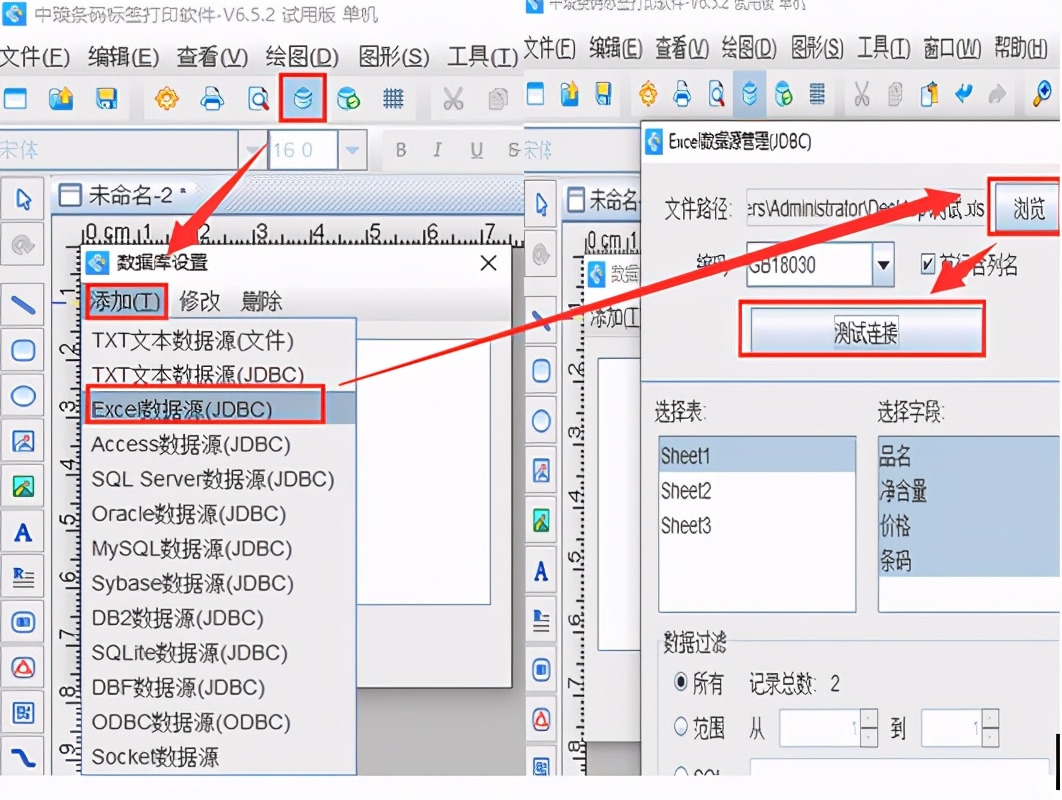Click the undo arrow icon in right window
This screenshot has height=800, width=1062.
(963, 94)
